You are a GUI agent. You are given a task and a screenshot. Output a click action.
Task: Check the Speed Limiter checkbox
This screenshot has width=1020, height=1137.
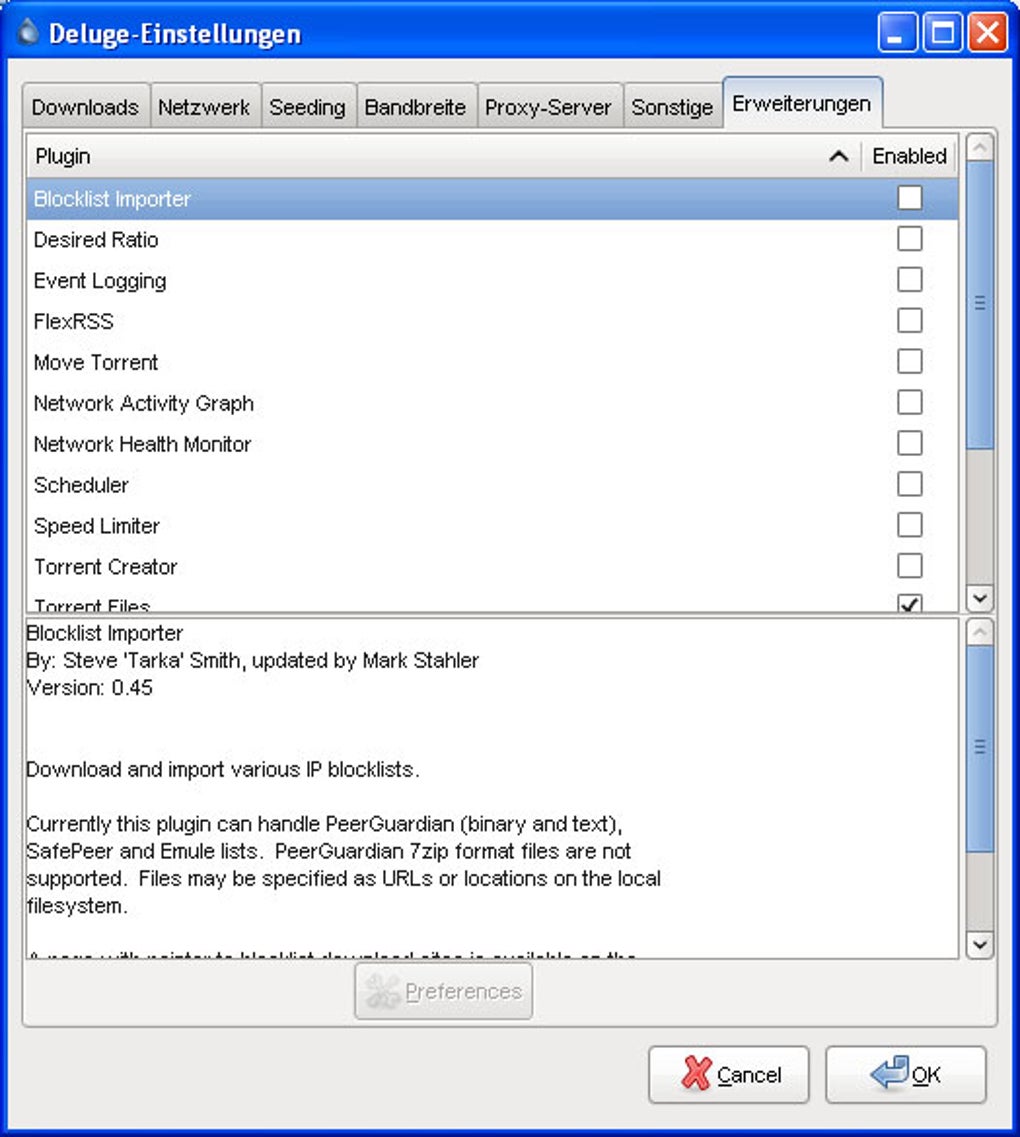pyautogui.click(x=910, y=525)
